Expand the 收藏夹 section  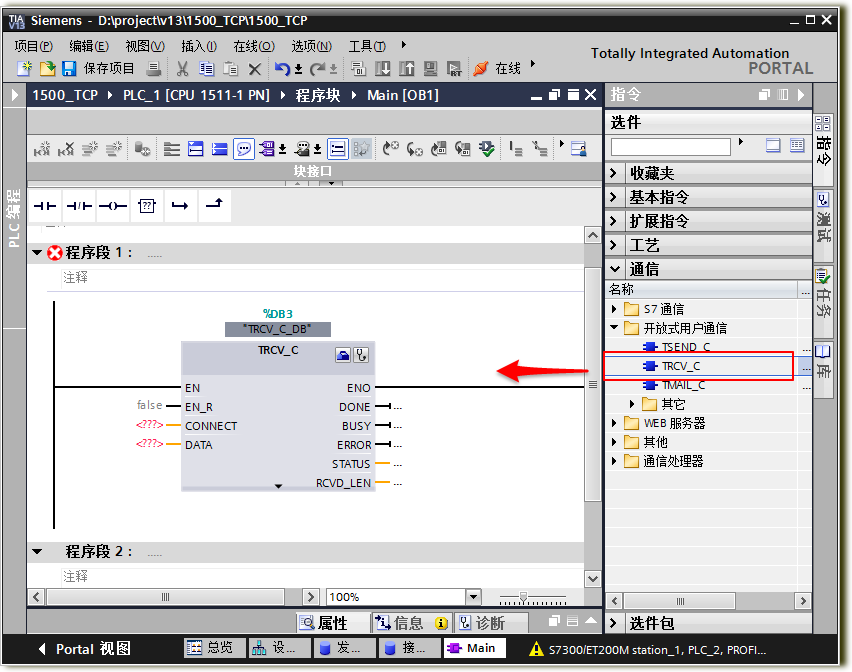[x=613, y=173]
